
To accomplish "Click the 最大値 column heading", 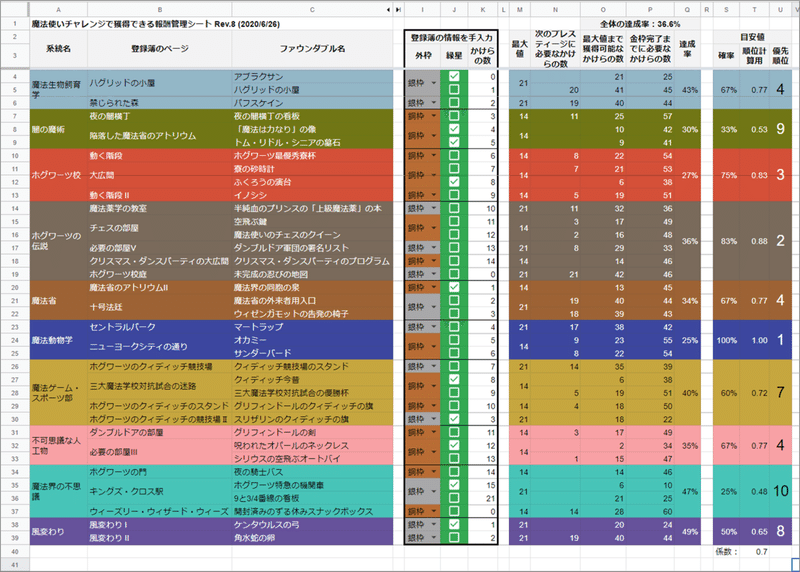I will tap(520, 49).
